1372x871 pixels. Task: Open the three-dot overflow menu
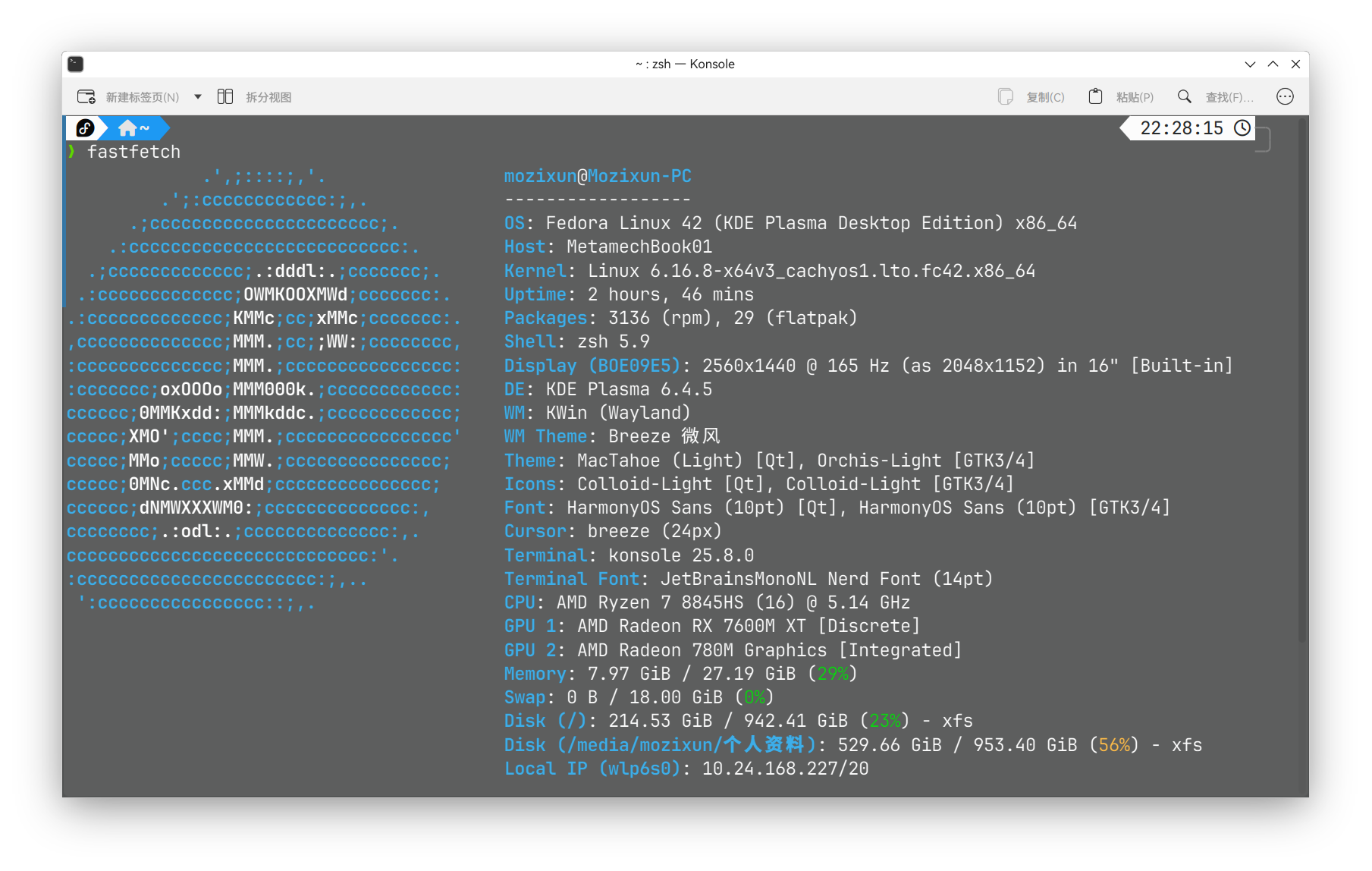pyautogui.click(x=1285, y=96)
